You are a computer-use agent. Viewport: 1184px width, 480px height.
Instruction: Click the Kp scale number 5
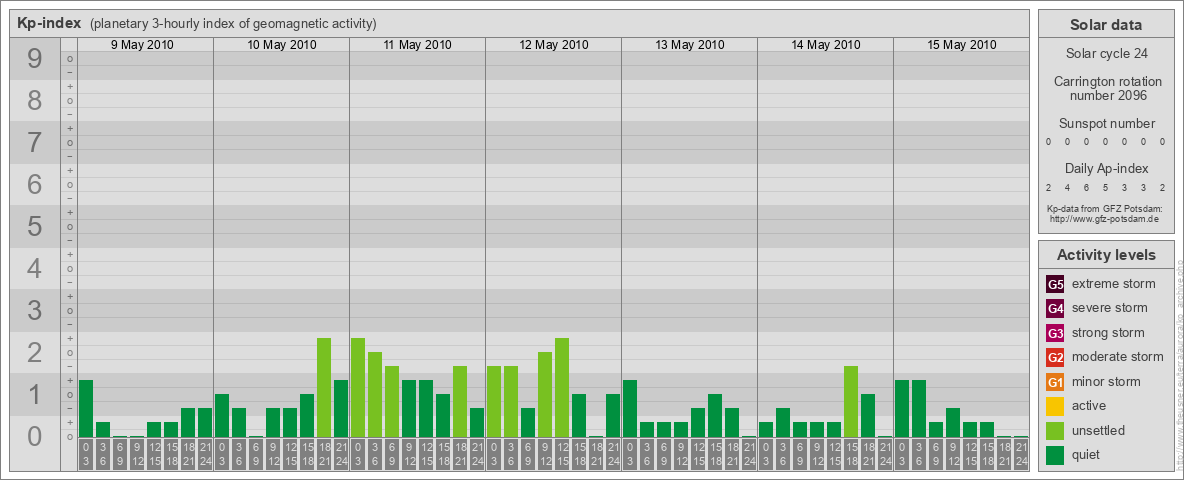[34, 226]
